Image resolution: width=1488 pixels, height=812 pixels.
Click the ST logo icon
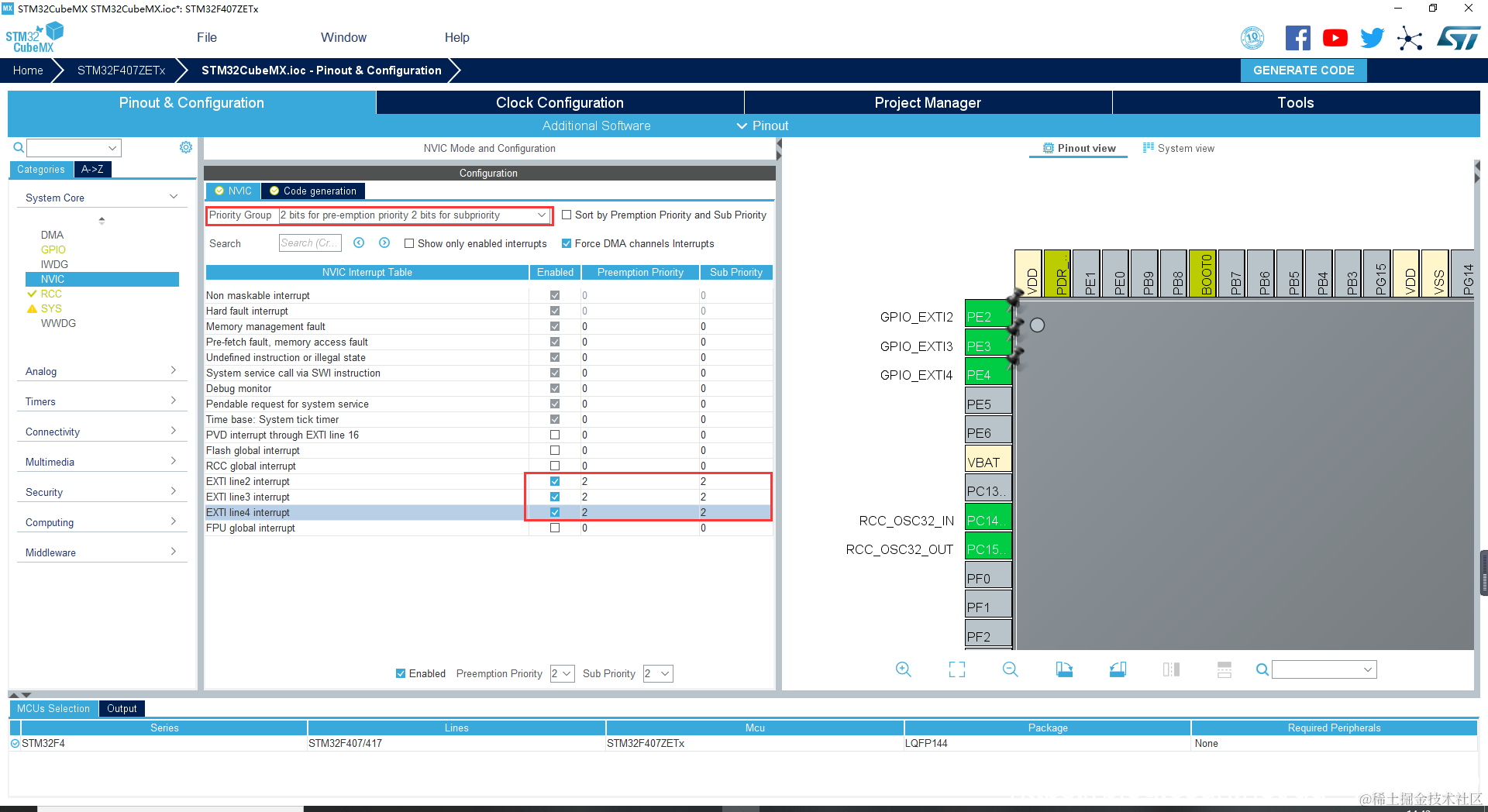[1458, 38]
